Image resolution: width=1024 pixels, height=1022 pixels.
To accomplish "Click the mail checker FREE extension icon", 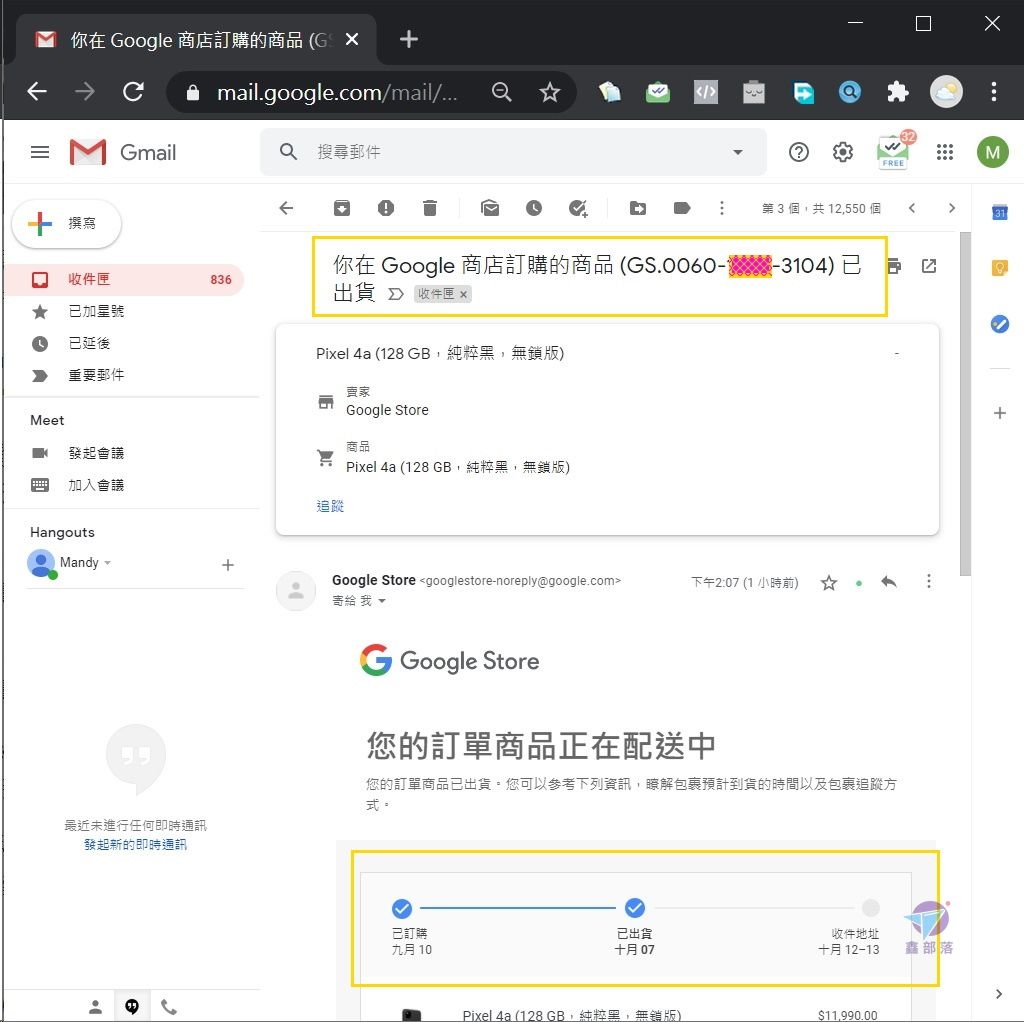I will [893, 152].
